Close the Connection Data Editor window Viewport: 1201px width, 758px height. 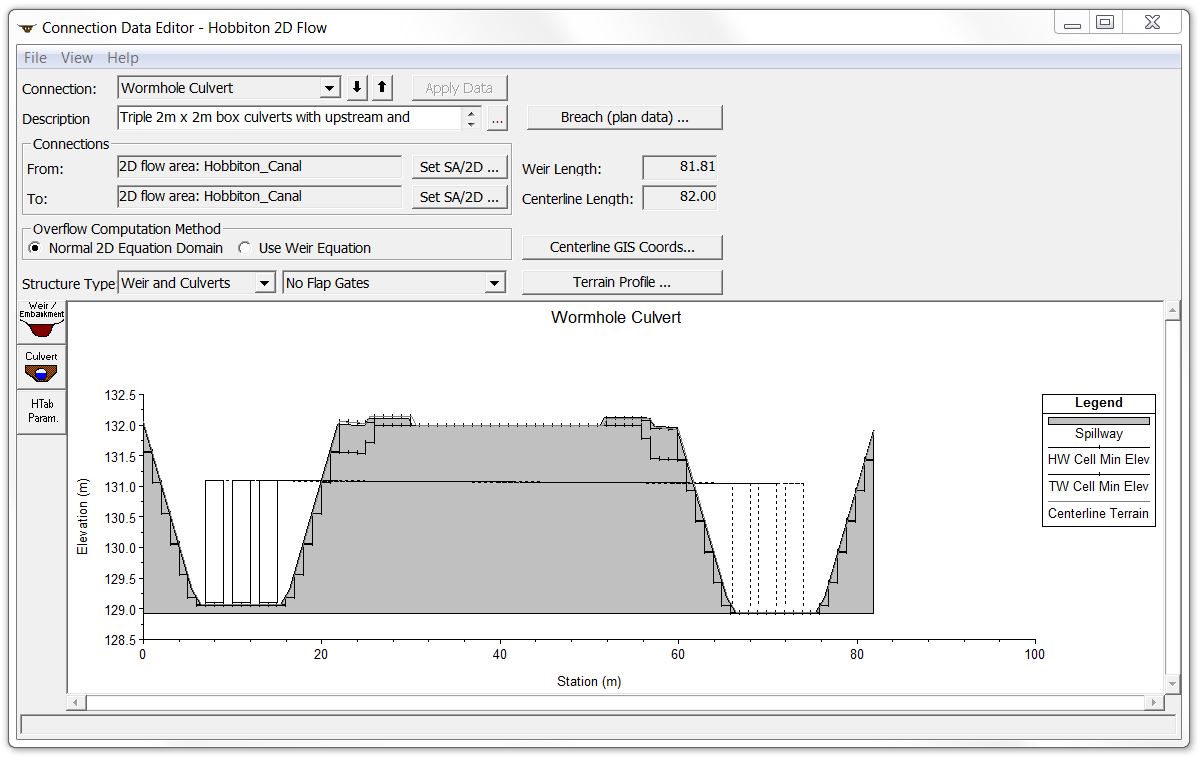[1151, 23]
